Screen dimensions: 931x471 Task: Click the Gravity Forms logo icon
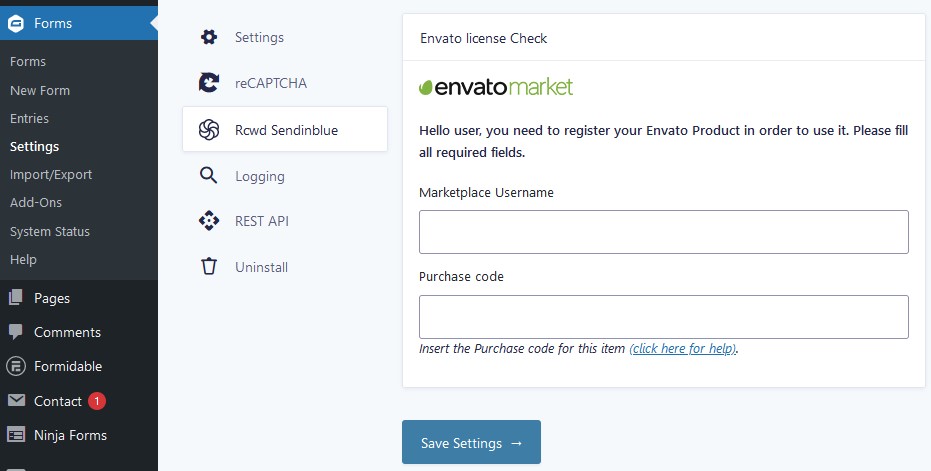point(16,23)
